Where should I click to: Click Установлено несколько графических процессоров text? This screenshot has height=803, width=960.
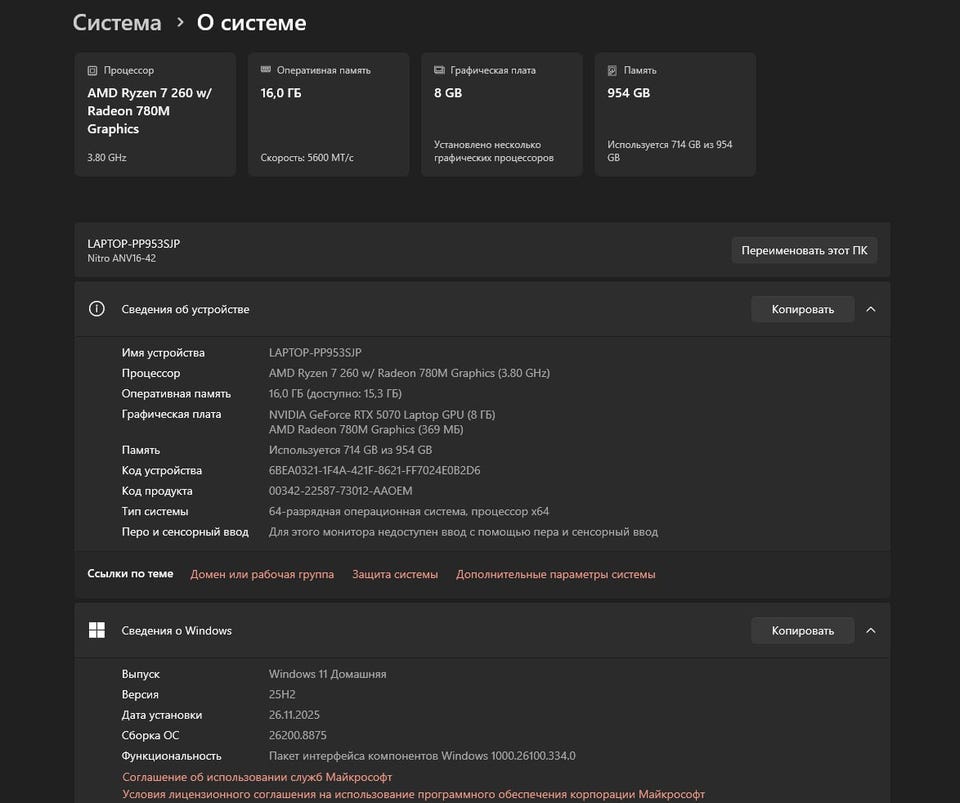coord(493,151)
